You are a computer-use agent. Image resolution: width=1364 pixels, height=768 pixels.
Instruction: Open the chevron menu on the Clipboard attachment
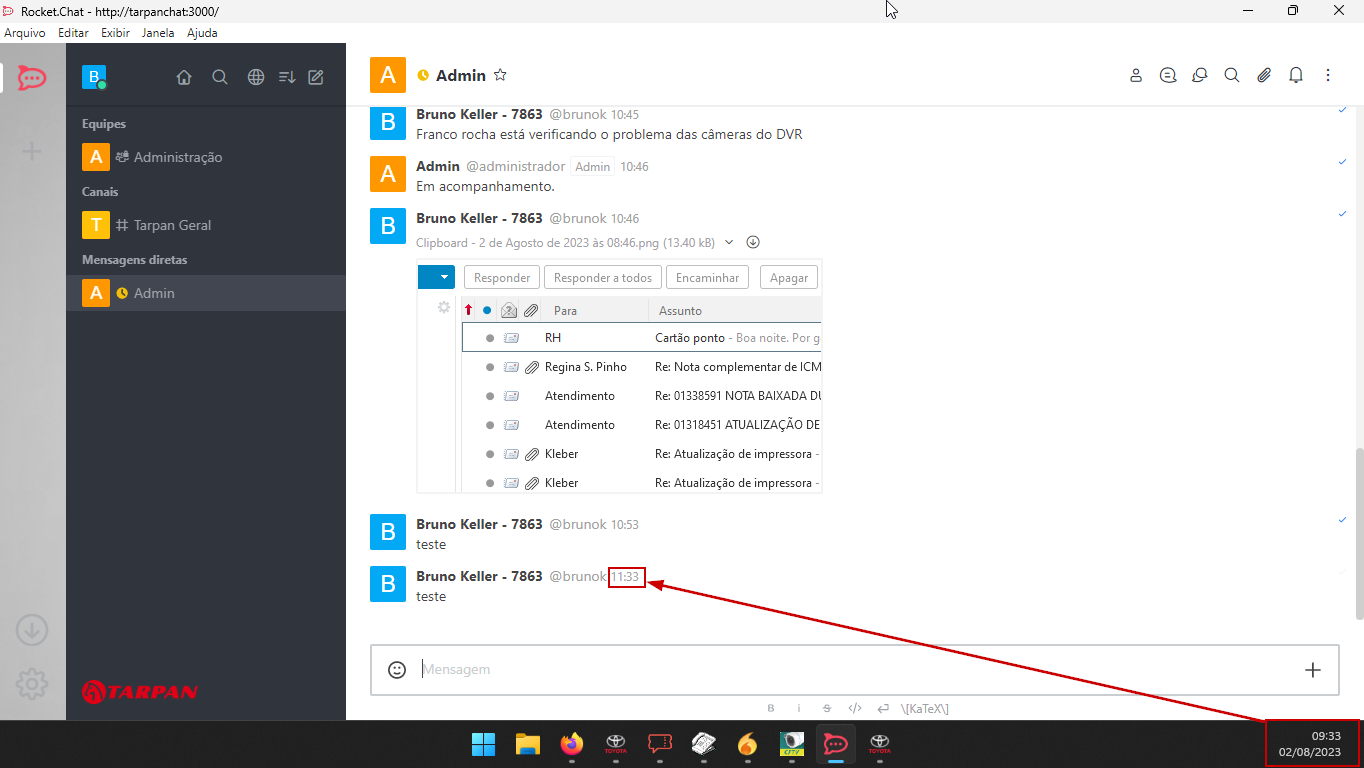click(x=729, y=242)
